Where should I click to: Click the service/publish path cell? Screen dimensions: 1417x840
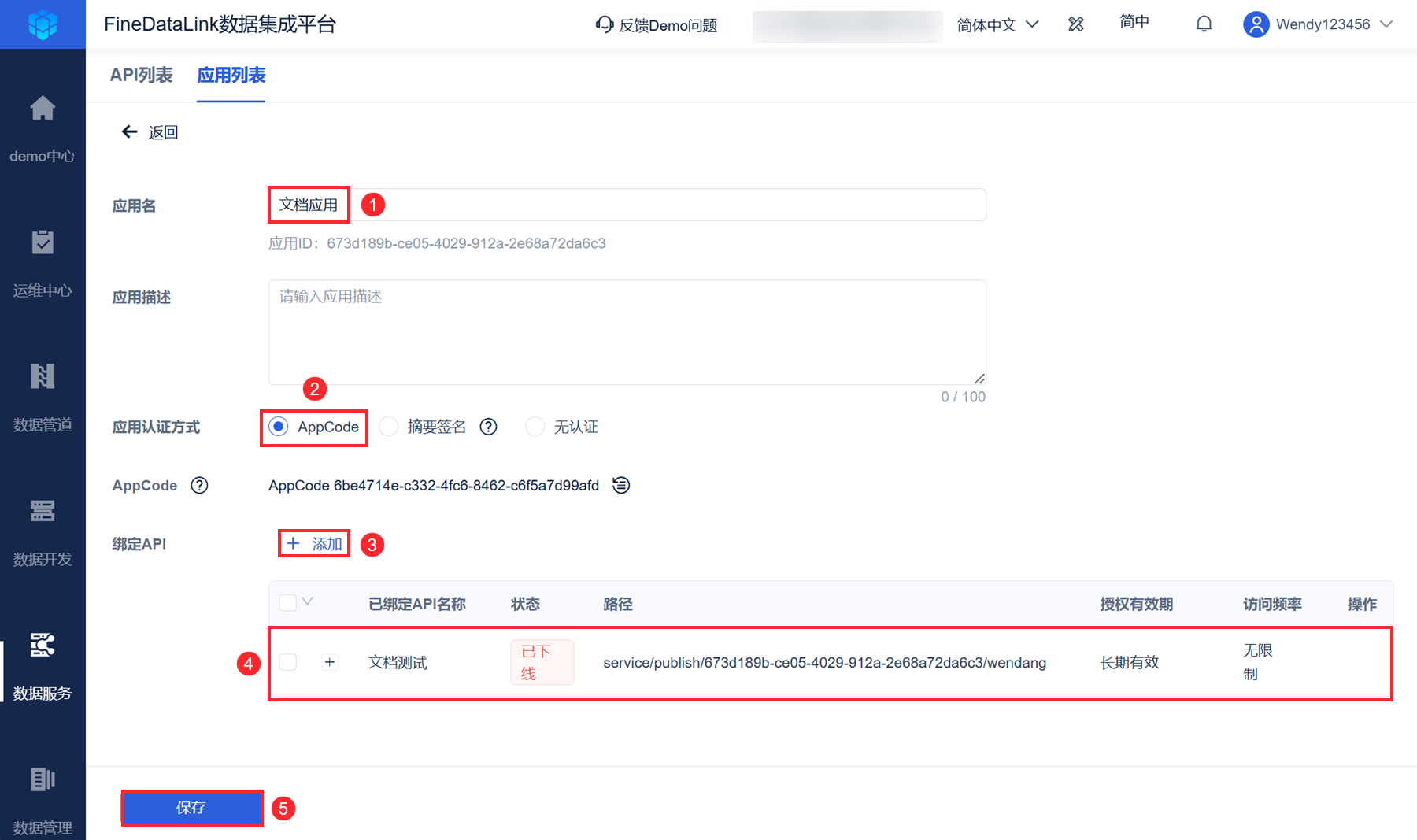pos(824,663)
